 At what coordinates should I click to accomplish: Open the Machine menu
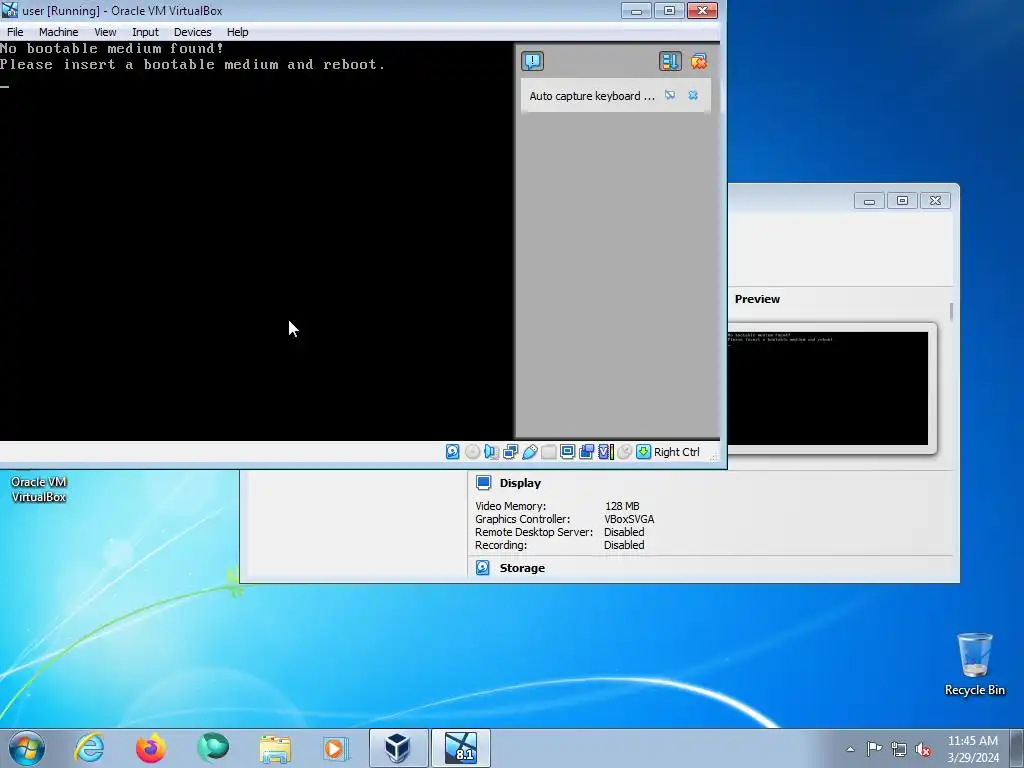[x=58, y=32]
